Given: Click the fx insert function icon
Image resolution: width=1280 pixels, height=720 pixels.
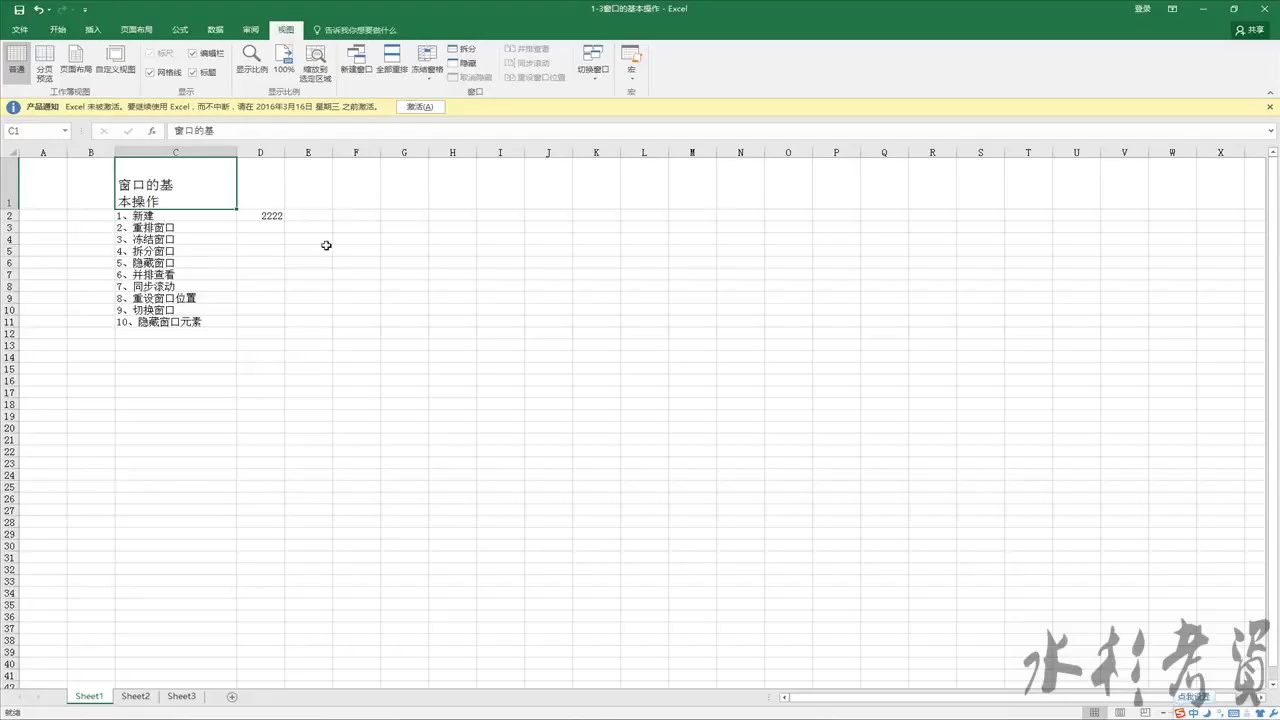Looking at the screenshot, I should point(152,131).
